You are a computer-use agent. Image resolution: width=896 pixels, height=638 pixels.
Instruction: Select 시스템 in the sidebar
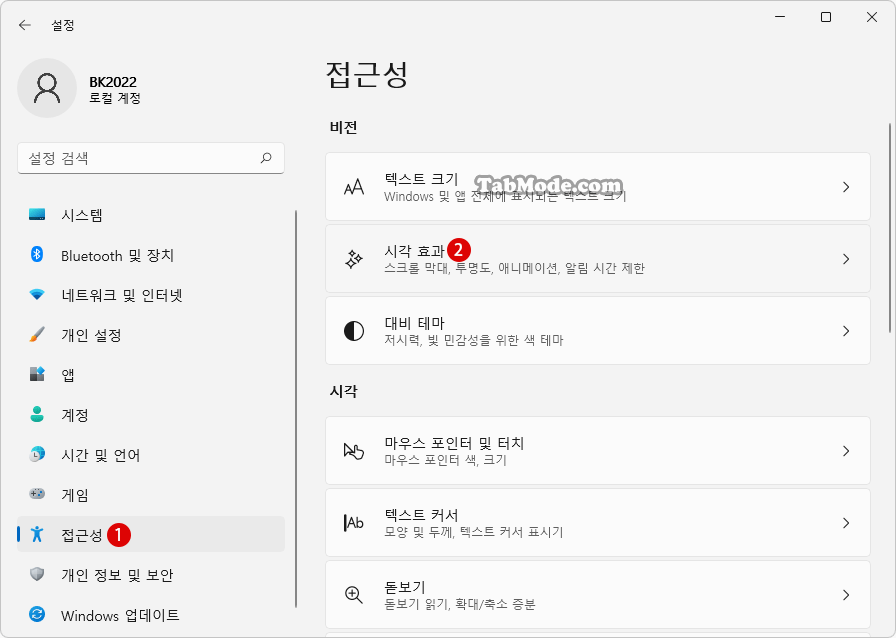[x=151, y=215]
